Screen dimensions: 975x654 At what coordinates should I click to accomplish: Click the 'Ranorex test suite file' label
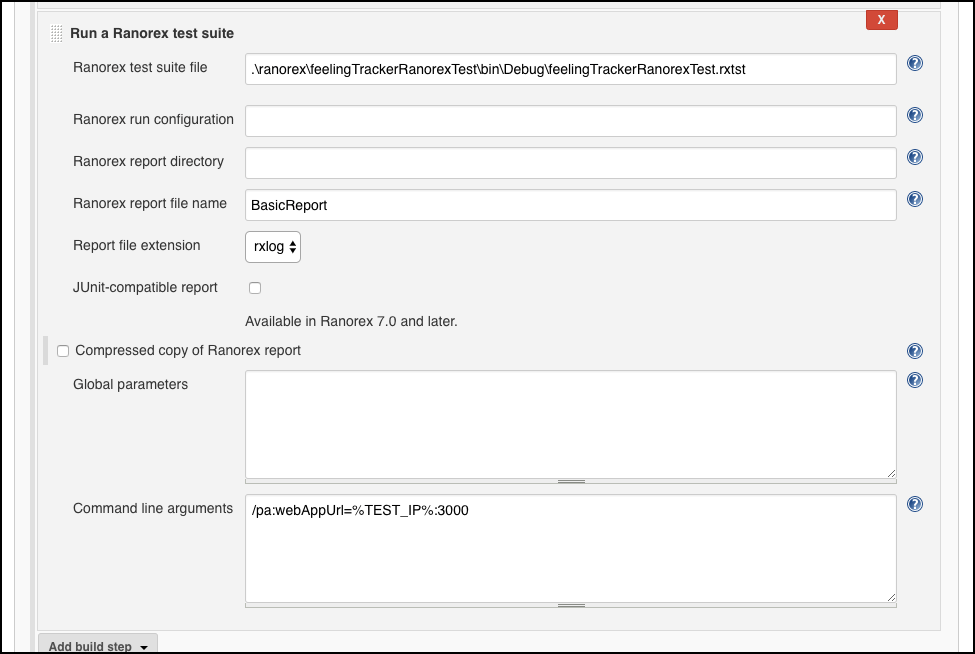141,67
